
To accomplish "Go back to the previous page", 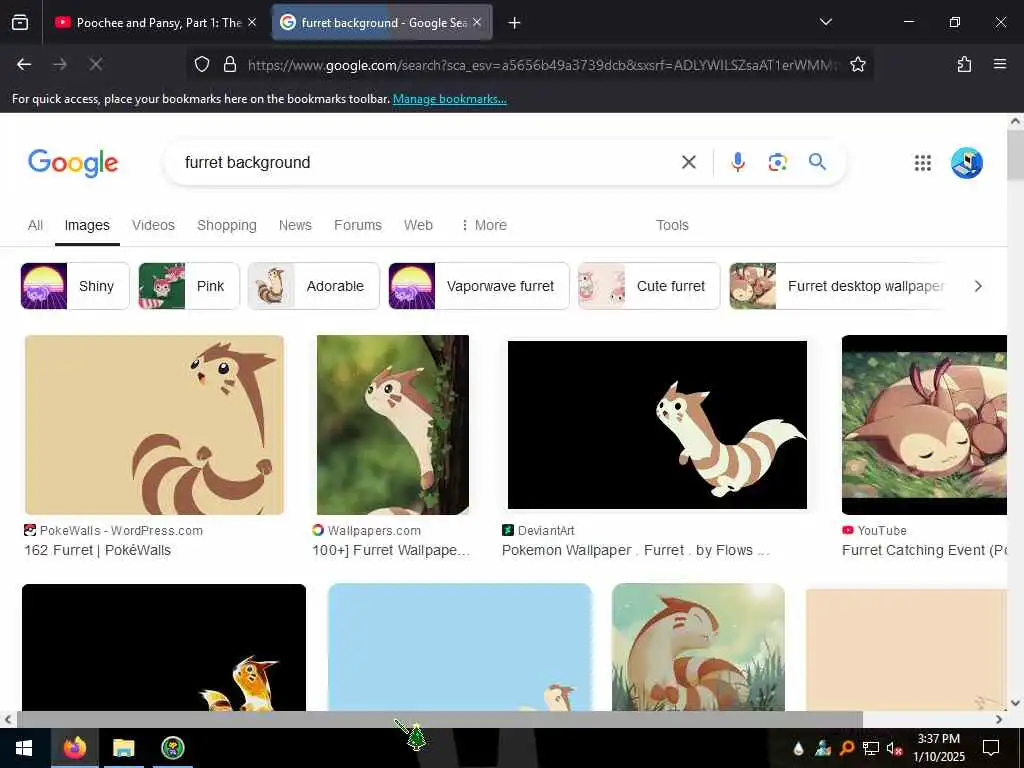I will (24, 64).
